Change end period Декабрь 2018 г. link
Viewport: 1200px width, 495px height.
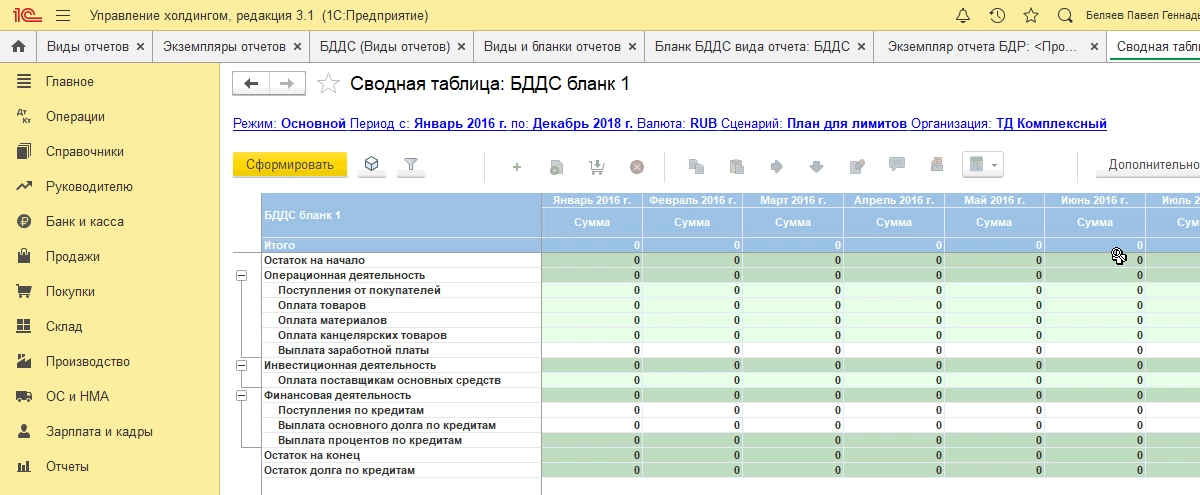click(x=582, y=124)
